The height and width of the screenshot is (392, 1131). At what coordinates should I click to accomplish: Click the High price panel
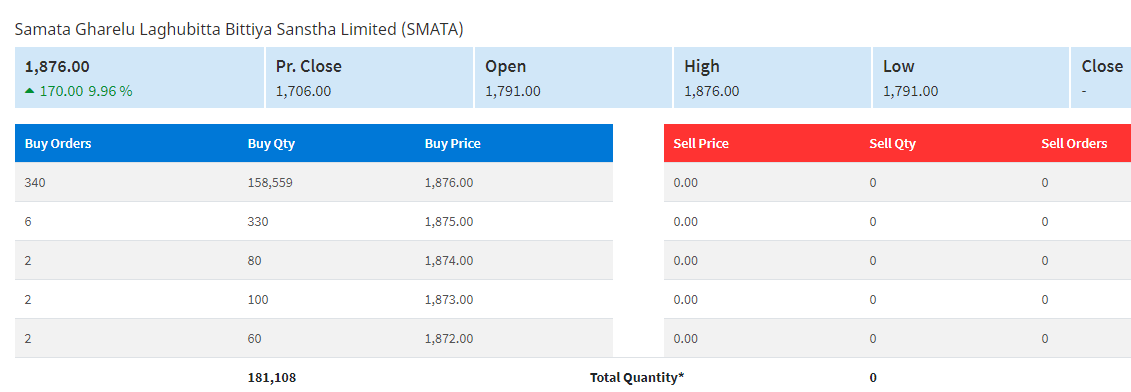coord(773,78)
